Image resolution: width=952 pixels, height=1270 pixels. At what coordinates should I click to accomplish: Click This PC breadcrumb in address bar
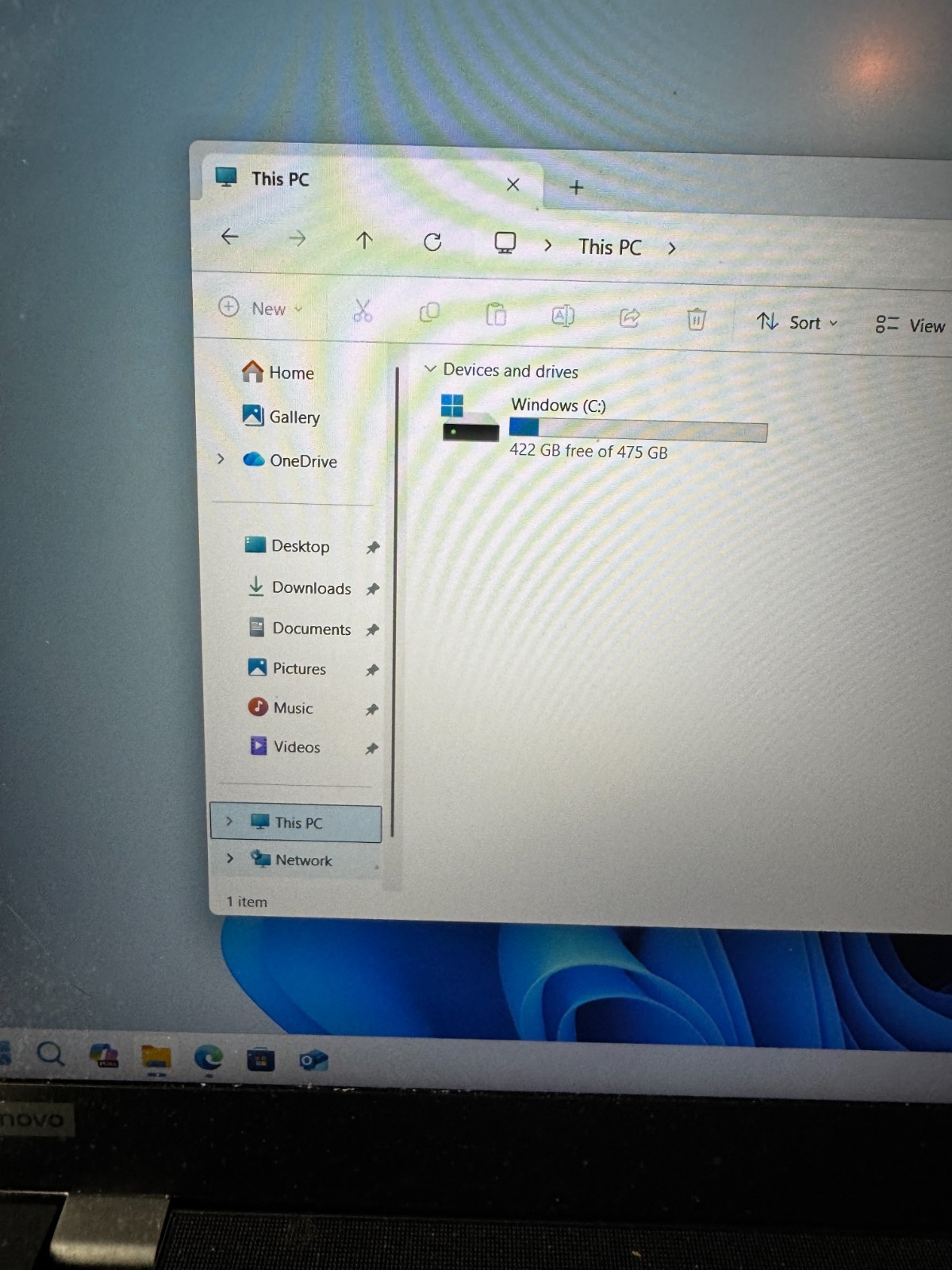(x=609, y=247)
